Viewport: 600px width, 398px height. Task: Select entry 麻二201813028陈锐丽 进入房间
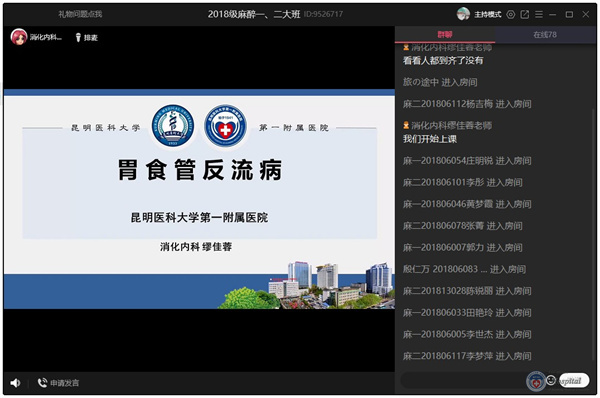click(467, 291)
